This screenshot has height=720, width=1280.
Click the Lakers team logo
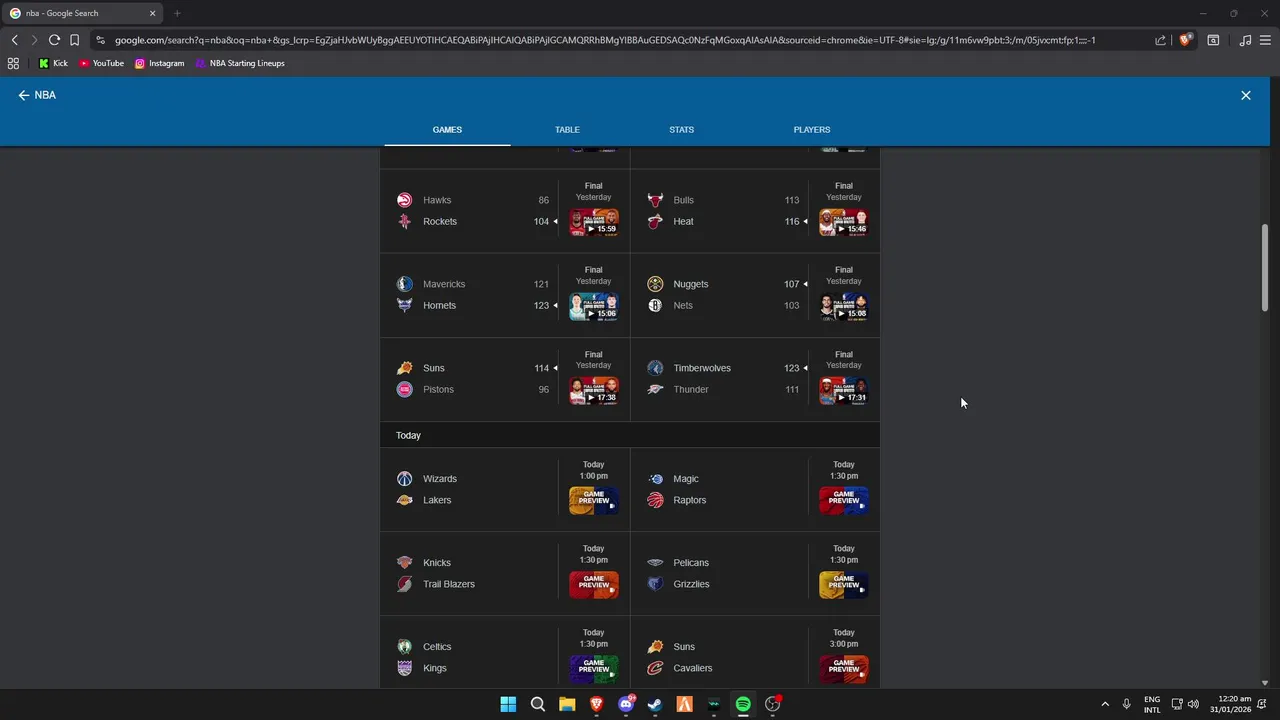coord(404,501)
